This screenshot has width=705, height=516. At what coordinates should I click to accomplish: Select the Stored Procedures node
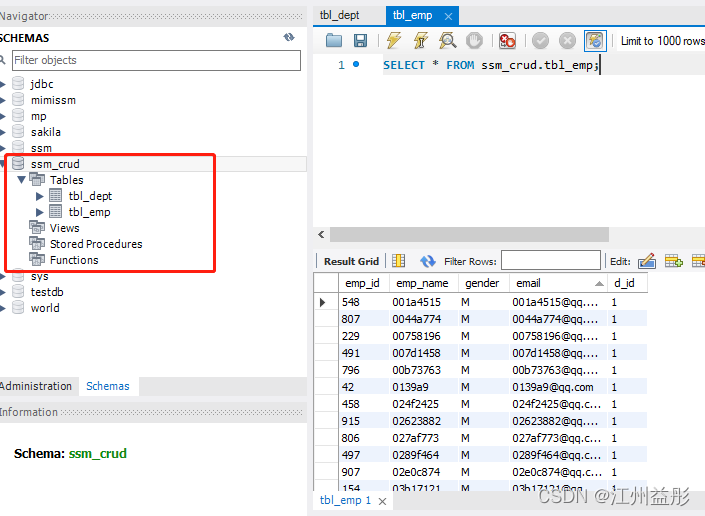[x=96, y=244]
